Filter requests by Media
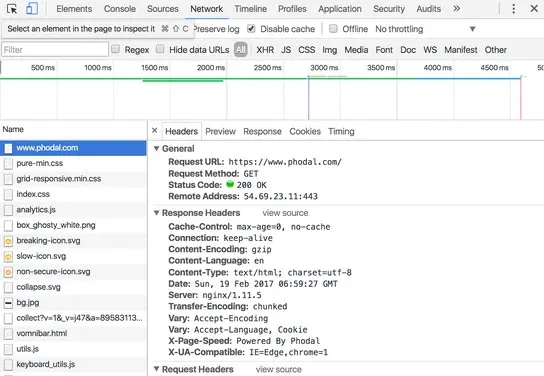The width and height of the screenshot is (544, 376). [x=356, y=50]
